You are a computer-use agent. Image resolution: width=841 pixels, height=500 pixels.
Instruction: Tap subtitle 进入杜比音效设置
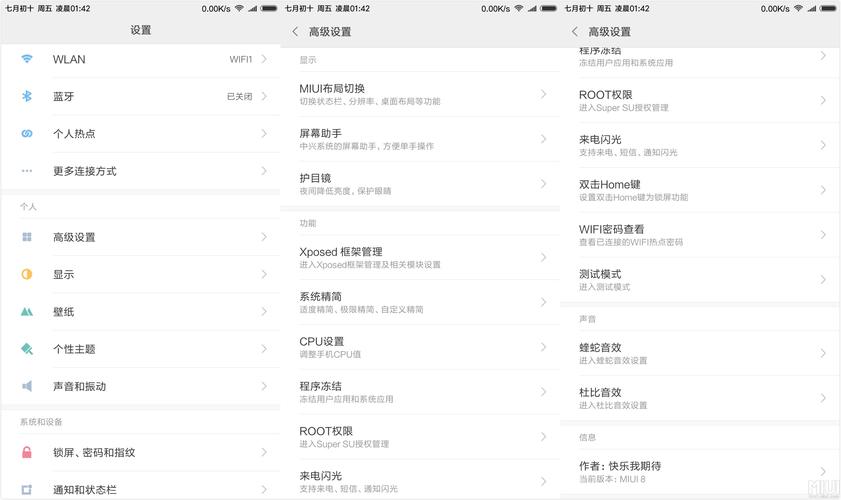tap(613, 405)
